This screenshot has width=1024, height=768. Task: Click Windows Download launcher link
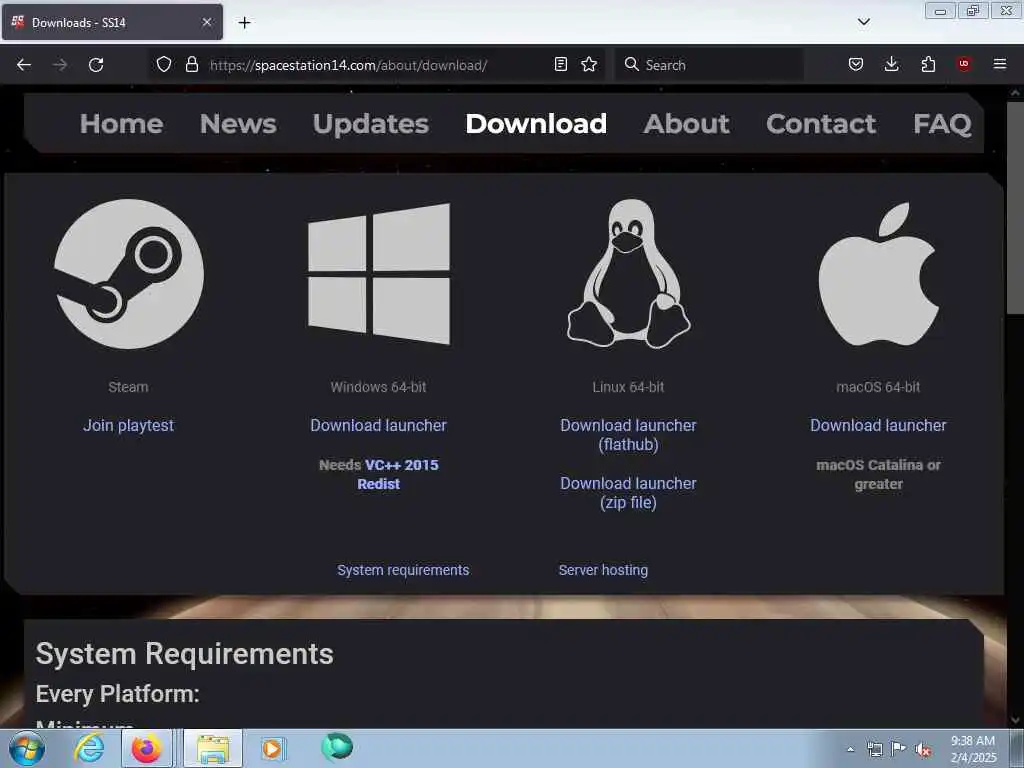(379, 425)
